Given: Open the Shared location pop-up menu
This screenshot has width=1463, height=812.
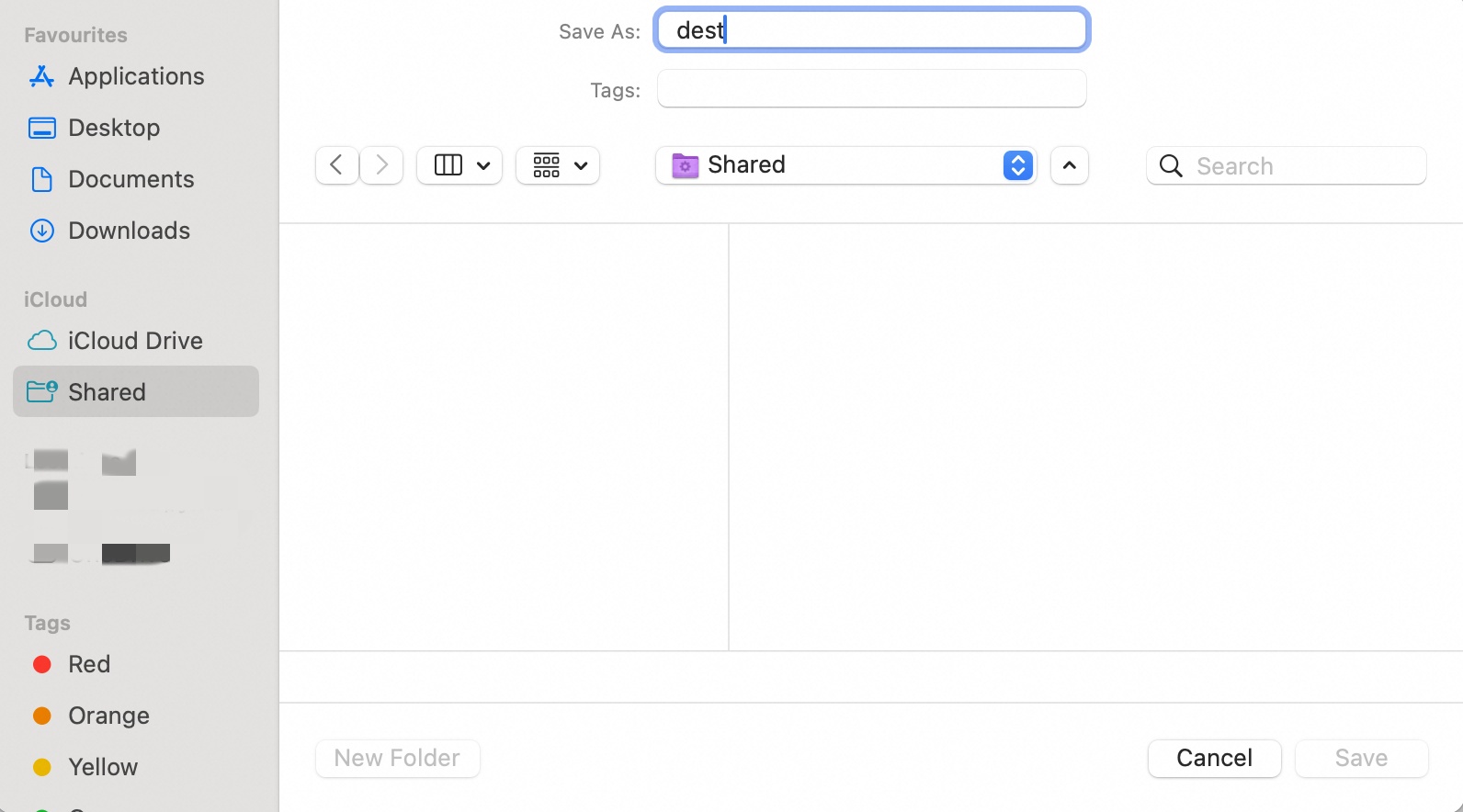Looking at the screenshot, I should tap(845, 165).
